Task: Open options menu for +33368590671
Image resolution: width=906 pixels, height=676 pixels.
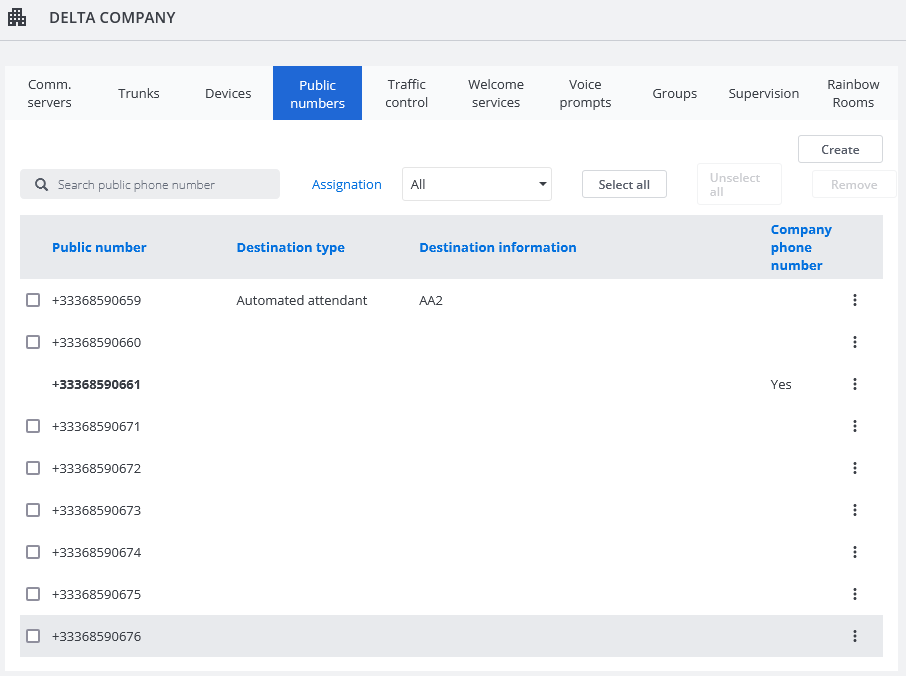Action: (855, 426)
